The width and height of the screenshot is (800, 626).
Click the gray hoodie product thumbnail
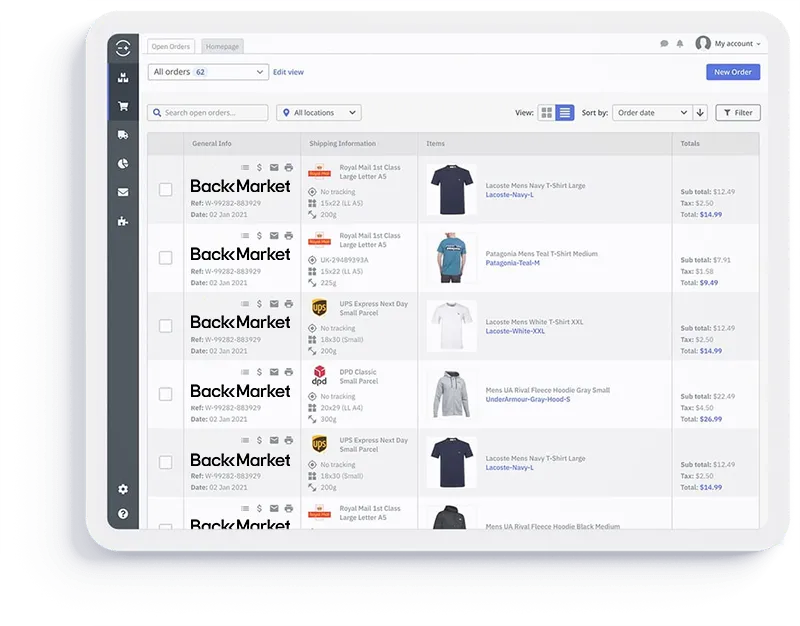(x=452, y=394)
